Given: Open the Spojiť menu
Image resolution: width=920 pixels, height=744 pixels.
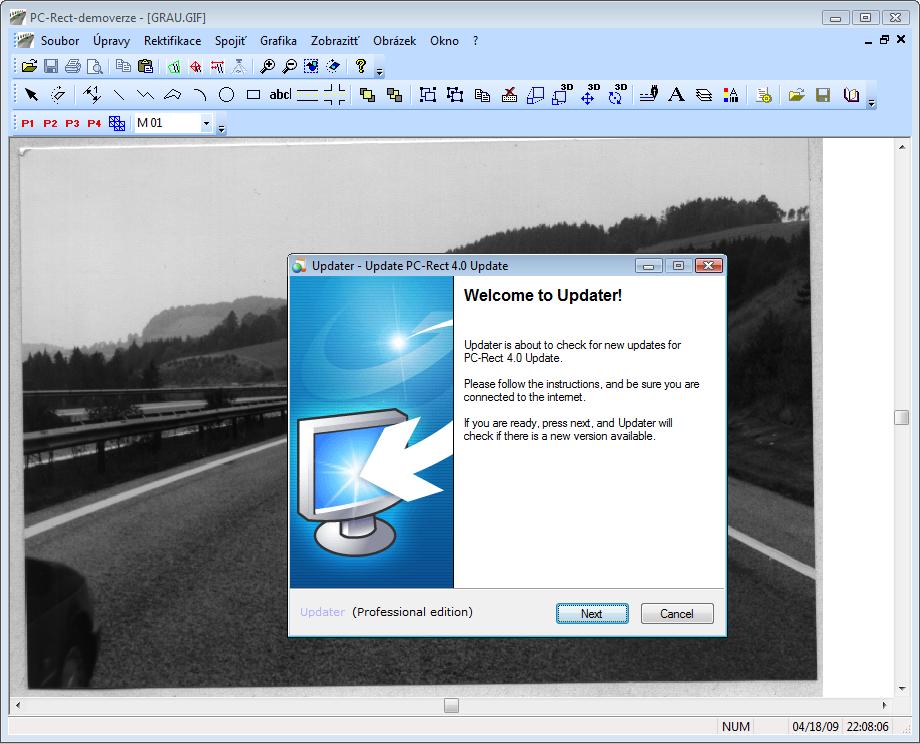Looking at the screenshot, I should [231, 40].
